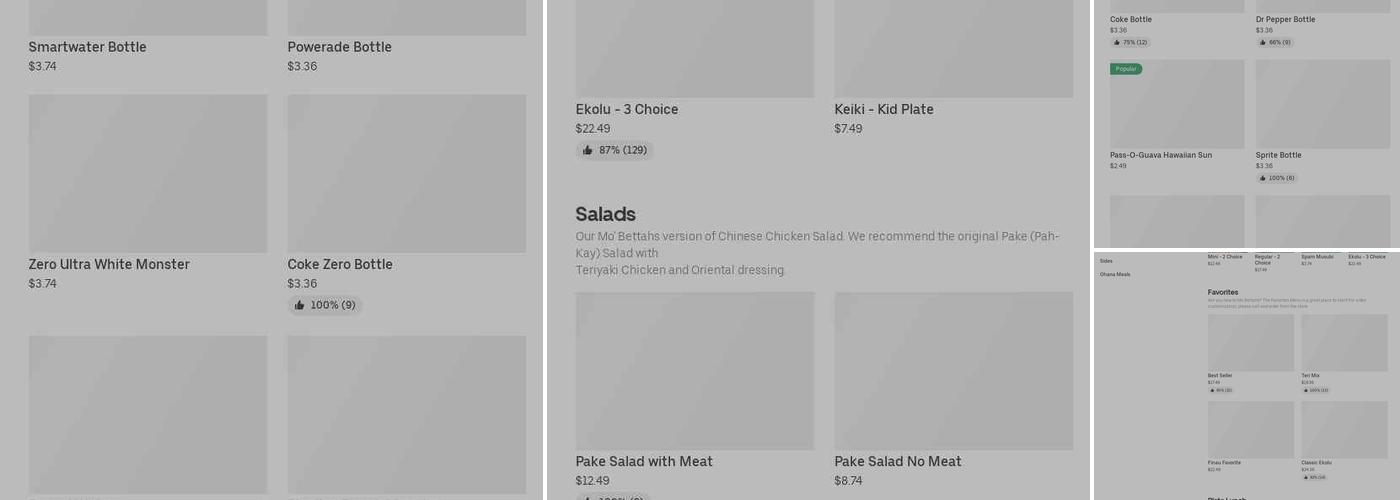Click thumbs-up icon under Best Seller

tap(1211, 390)
